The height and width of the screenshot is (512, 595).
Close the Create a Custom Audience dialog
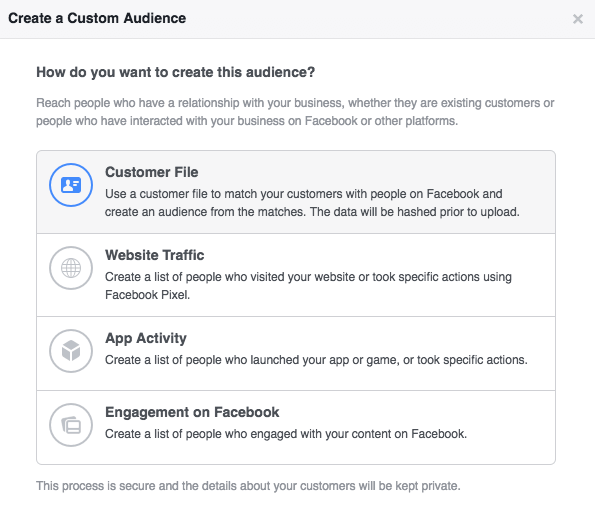click(x=578, y=19)
